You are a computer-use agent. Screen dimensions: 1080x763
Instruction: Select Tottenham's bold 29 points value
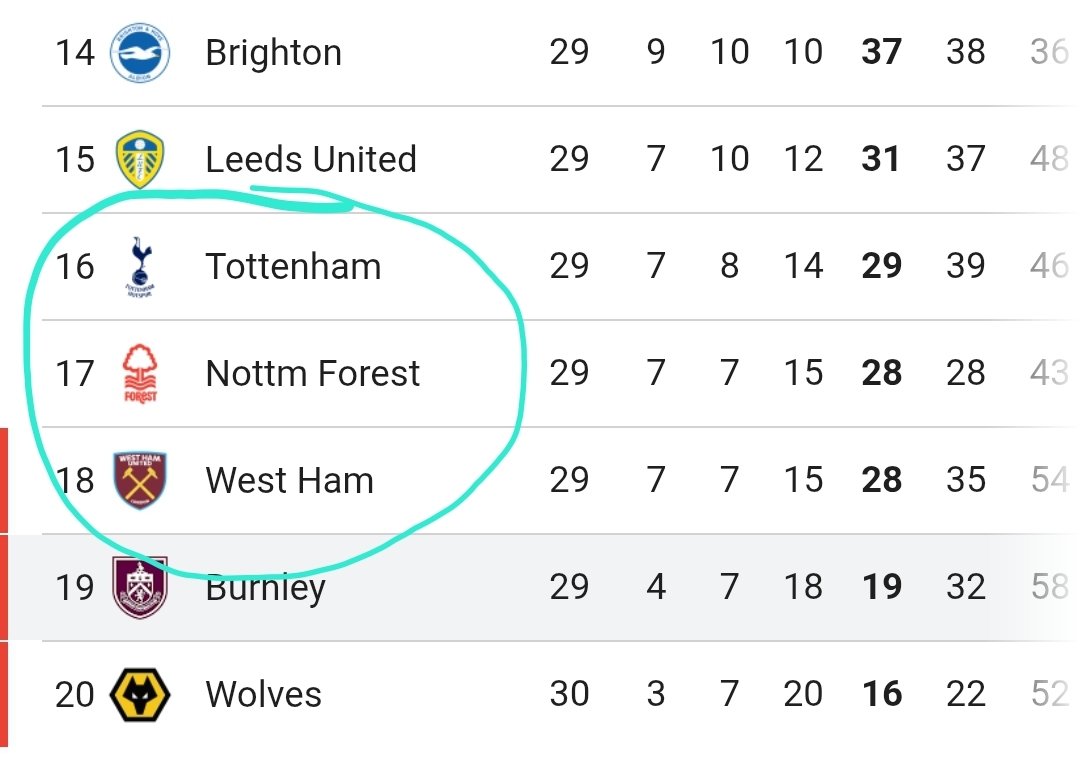(x=882, y=266)
